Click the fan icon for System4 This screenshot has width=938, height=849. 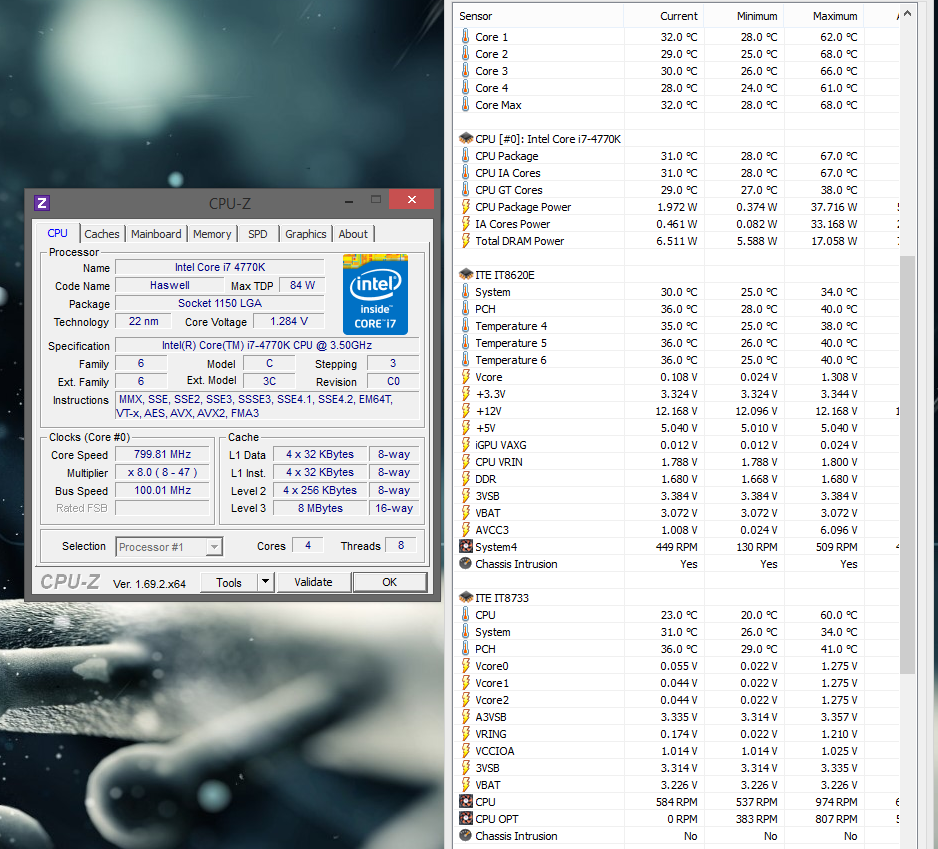point(465,547)
